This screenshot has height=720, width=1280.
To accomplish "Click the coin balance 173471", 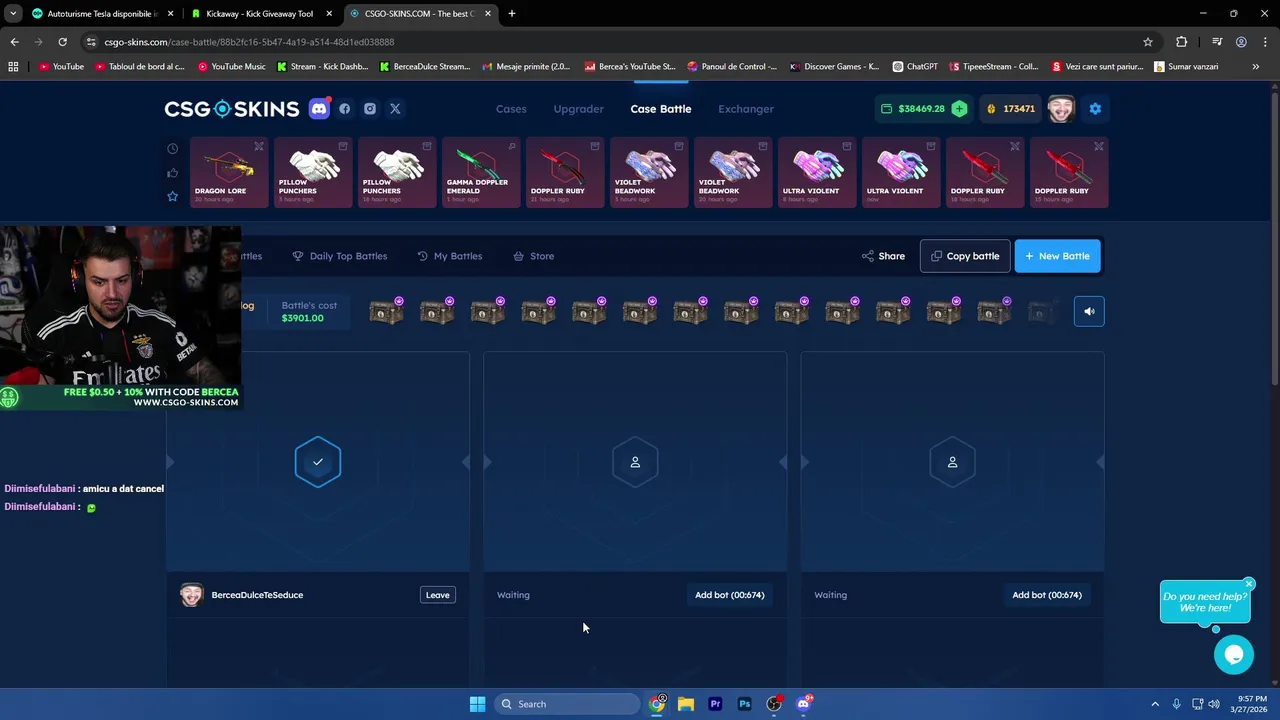I will [1011, 109].
